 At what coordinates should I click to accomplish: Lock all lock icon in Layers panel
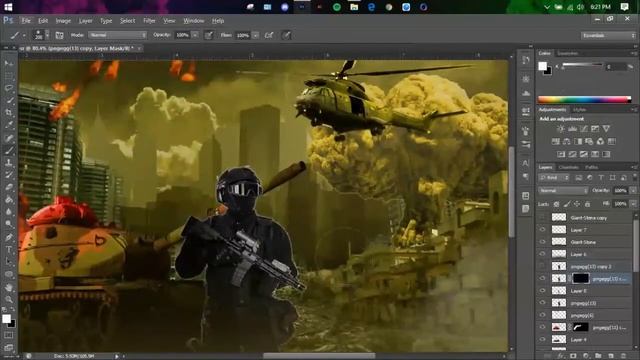(587, 204)
